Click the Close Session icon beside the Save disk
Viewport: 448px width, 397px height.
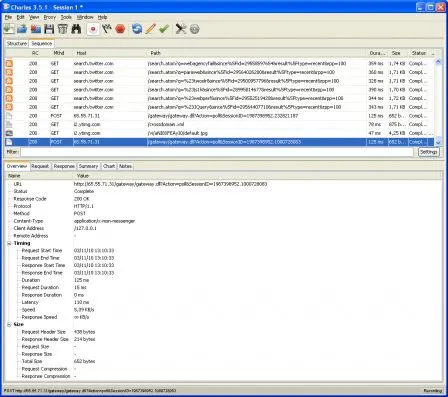(36, 29)
